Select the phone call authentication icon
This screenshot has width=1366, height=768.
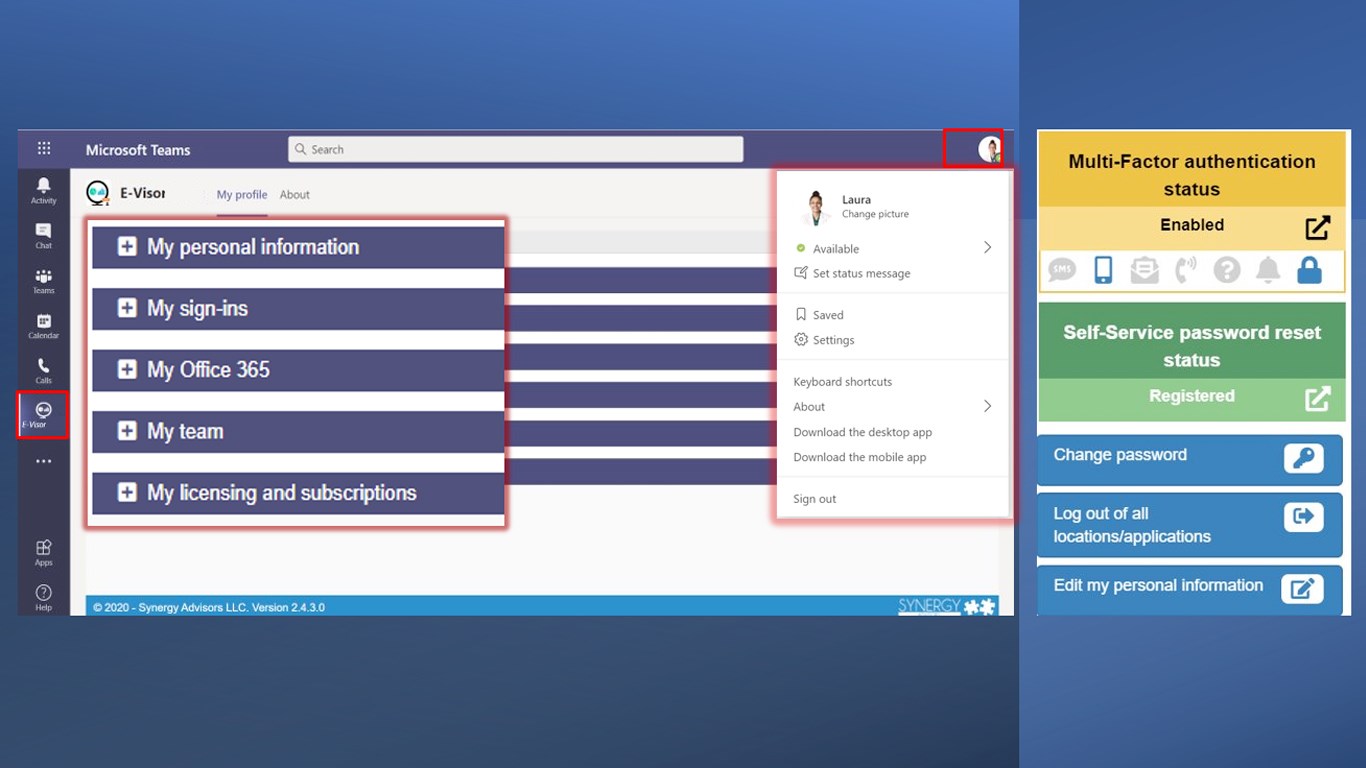click(x=1185, y=270)
